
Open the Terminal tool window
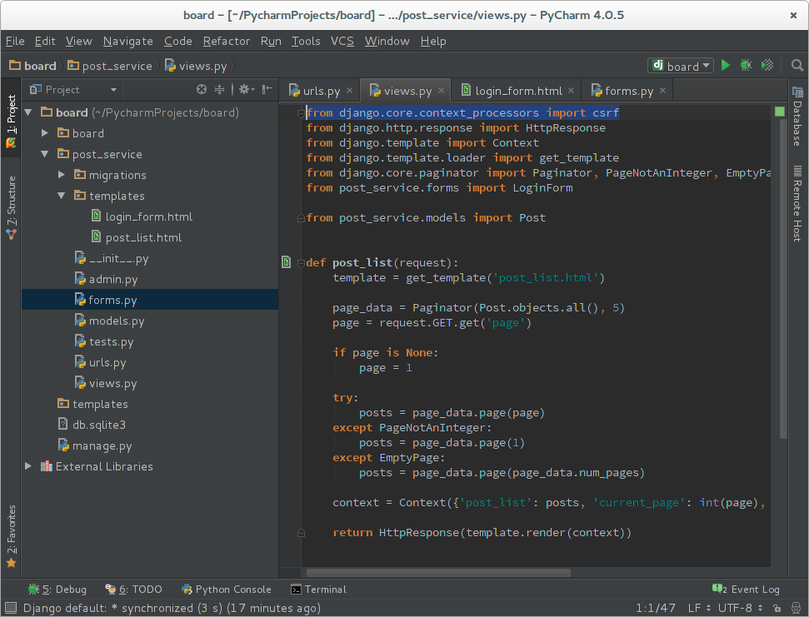point(318,589)
